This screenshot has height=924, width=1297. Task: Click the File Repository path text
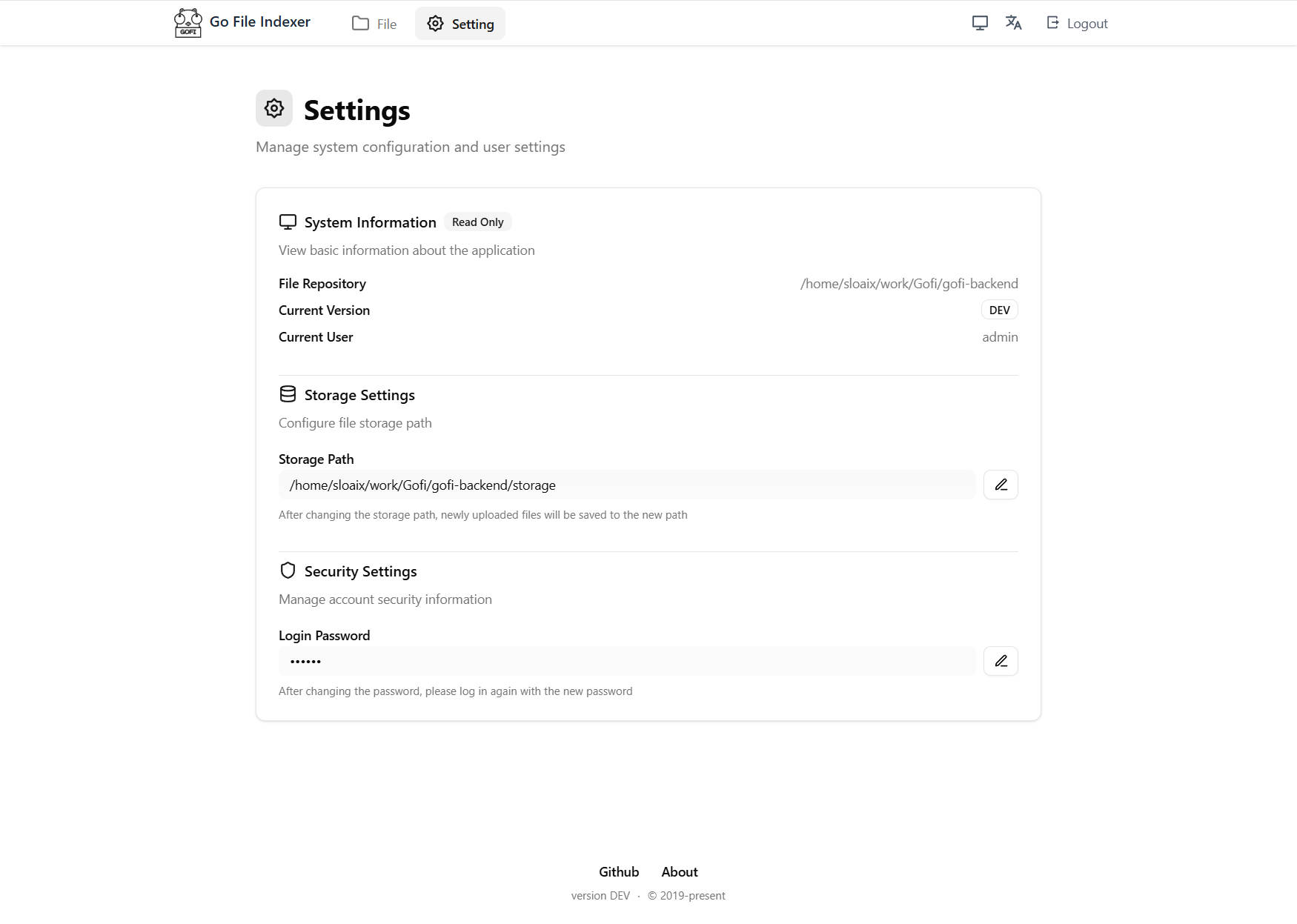(909, 284)
